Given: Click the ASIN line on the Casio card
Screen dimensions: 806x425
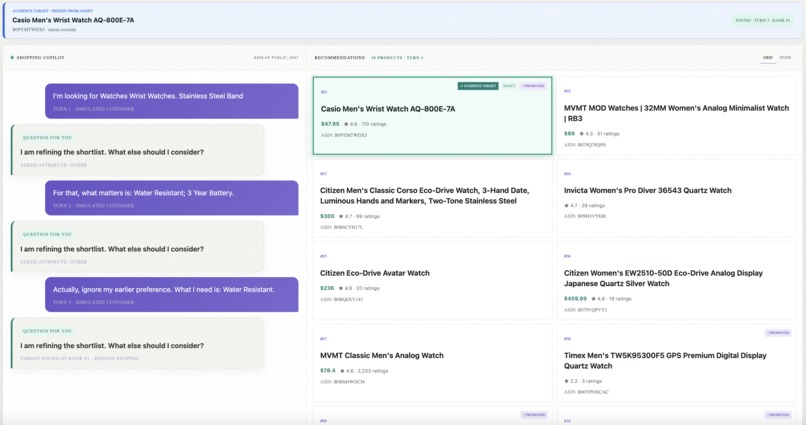Looking at the screenshot, I should click(x=344, y=135).
